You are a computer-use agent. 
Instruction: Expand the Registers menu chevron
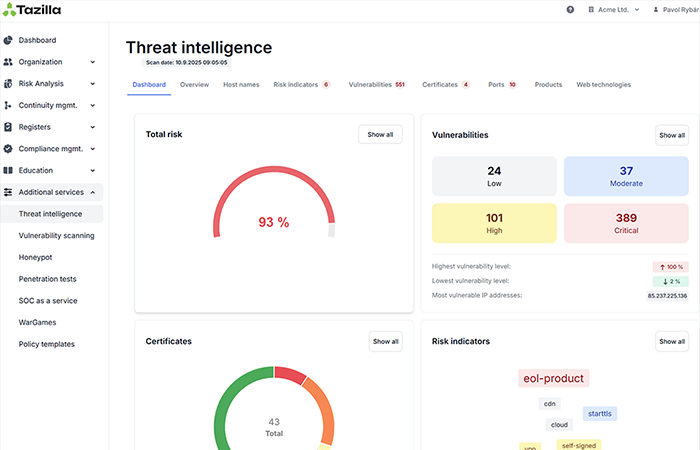(x=93, y=127)
